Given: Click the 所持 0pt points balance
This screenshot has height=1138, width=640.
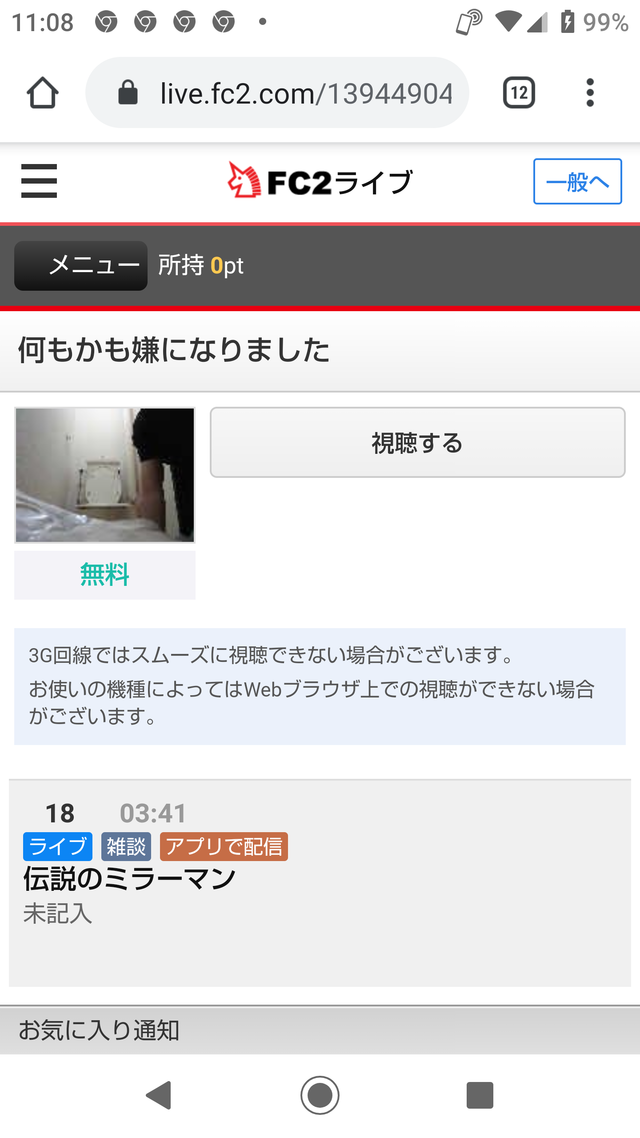Looking at the screenshot, I should 201,266.
